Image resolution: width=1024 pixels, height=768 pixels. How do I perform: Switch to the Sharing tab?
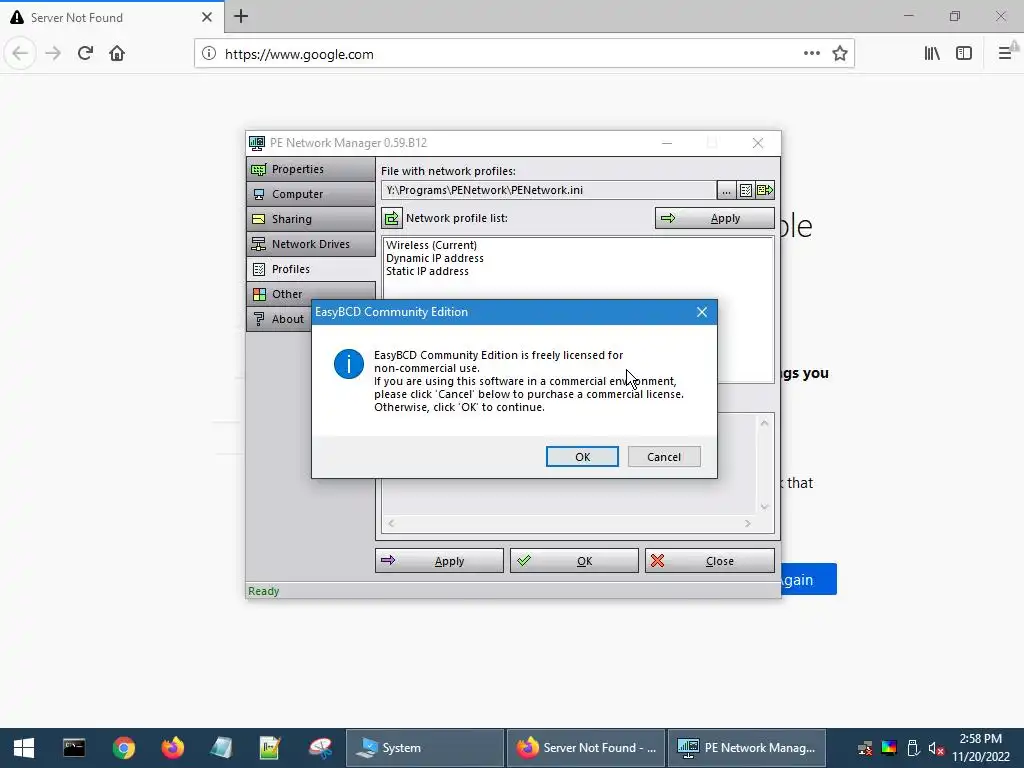click(x=311, y=219)
